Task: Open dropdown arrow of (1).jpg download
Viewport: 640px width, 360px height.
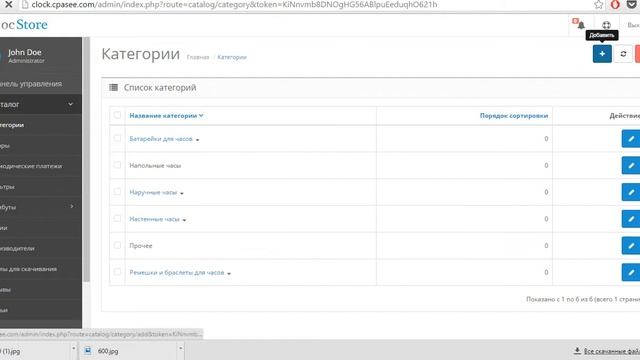Action: click(73, 349)
